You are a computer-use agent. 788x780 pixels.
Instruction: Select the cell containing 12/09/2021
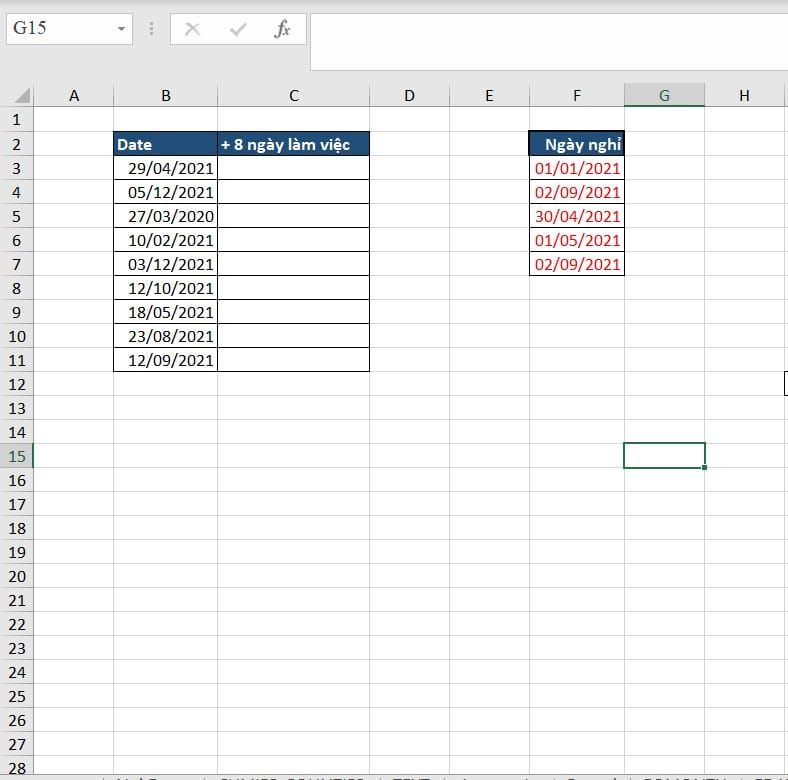(165, 360)
